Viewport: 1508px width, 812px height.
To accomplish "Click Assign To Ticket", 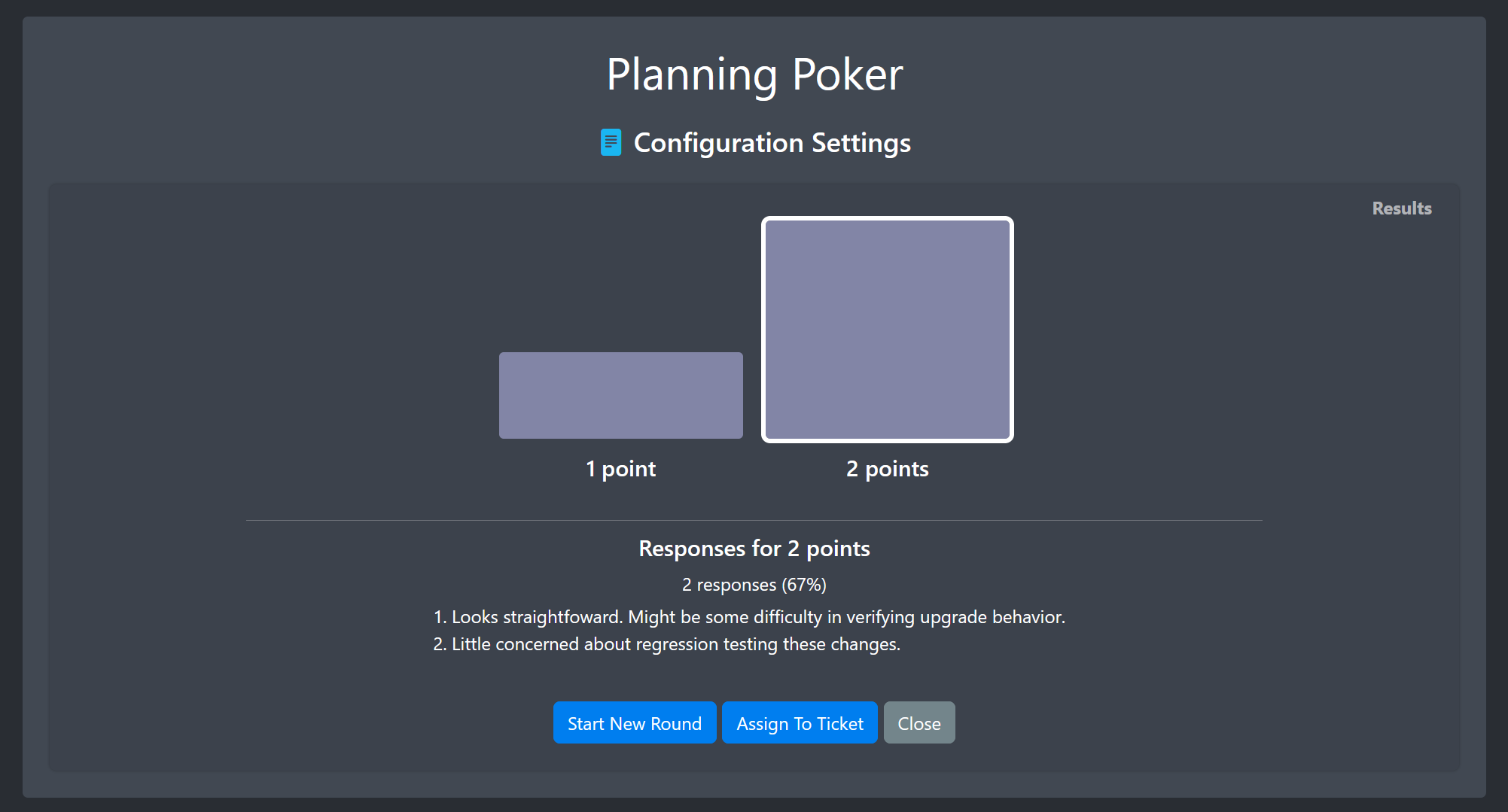I will coord(800,722).
